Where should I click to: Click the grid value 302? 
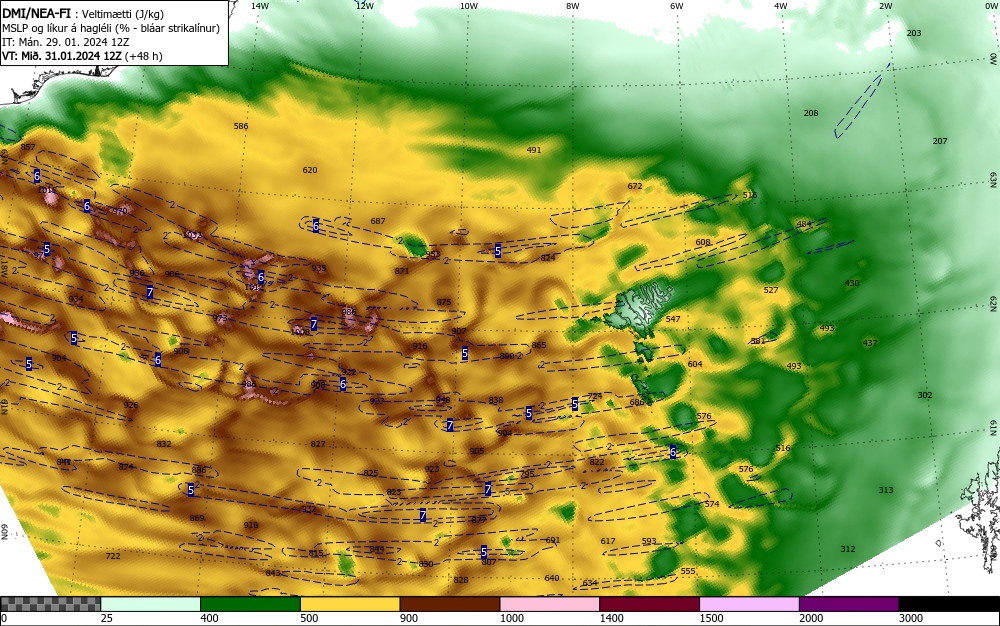coord(925,395)
